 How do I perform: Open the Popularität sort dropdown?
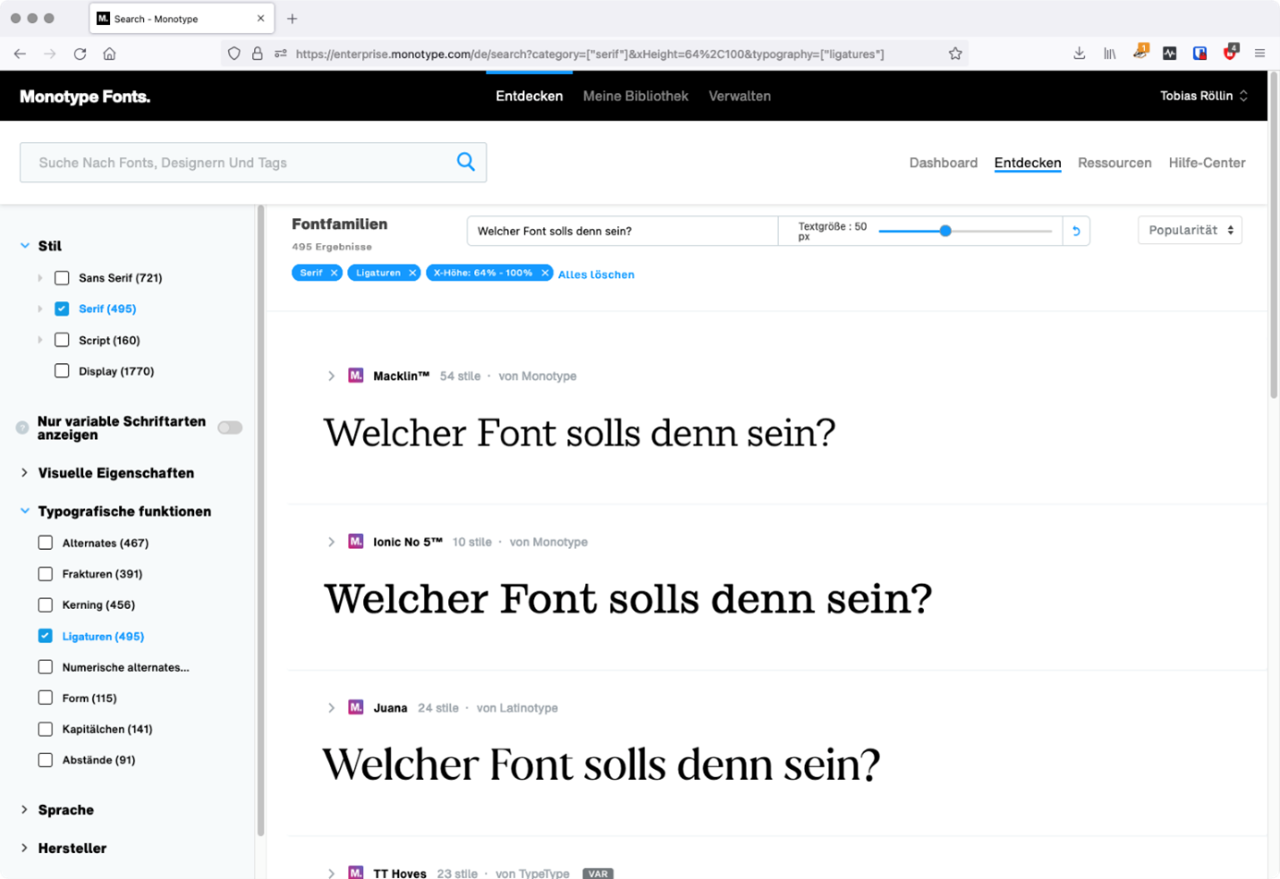(1190, 230)
